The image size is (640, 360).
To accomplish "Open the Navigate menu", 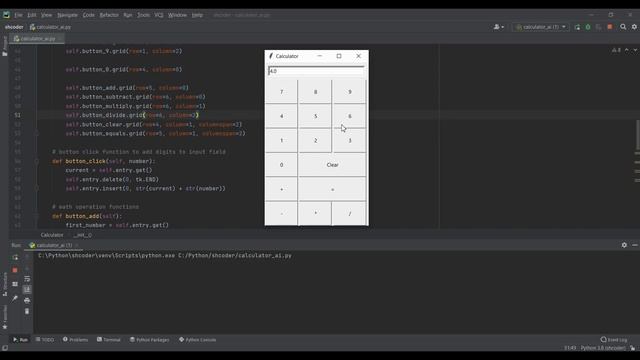I will [67, 15].
